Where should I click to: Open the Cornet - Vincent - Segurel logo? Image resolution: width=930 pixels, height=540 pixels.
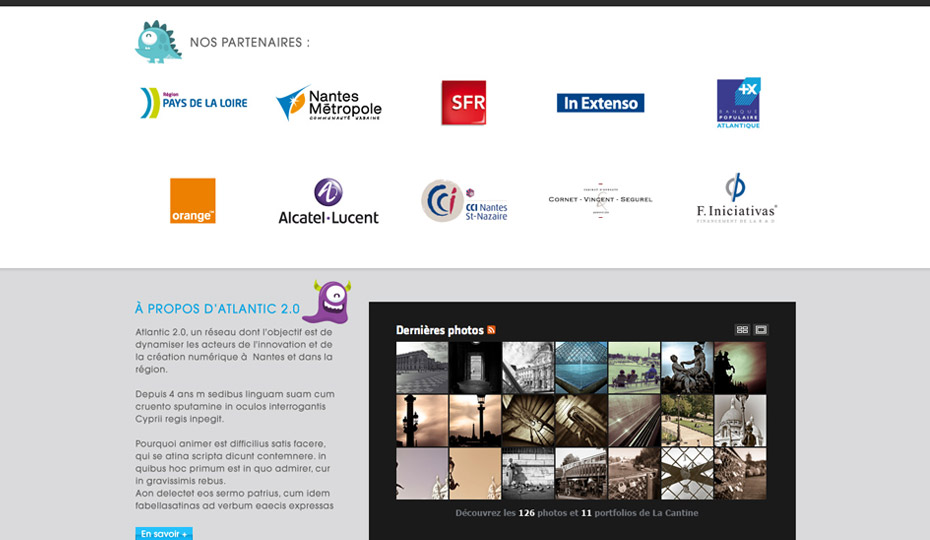600,200
